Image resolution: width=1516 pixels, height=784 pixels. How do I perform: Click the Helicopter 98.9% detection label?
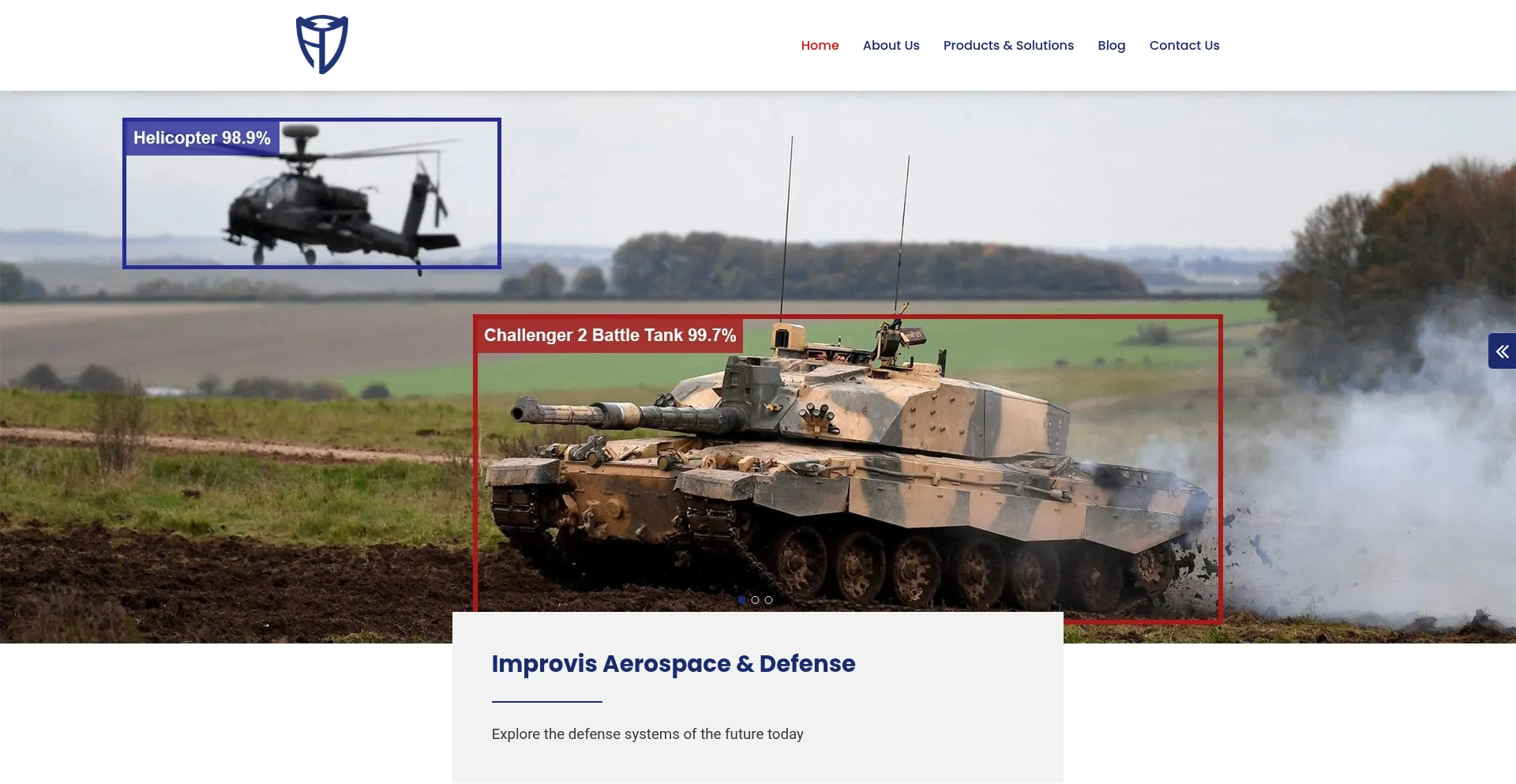point(202,138)
